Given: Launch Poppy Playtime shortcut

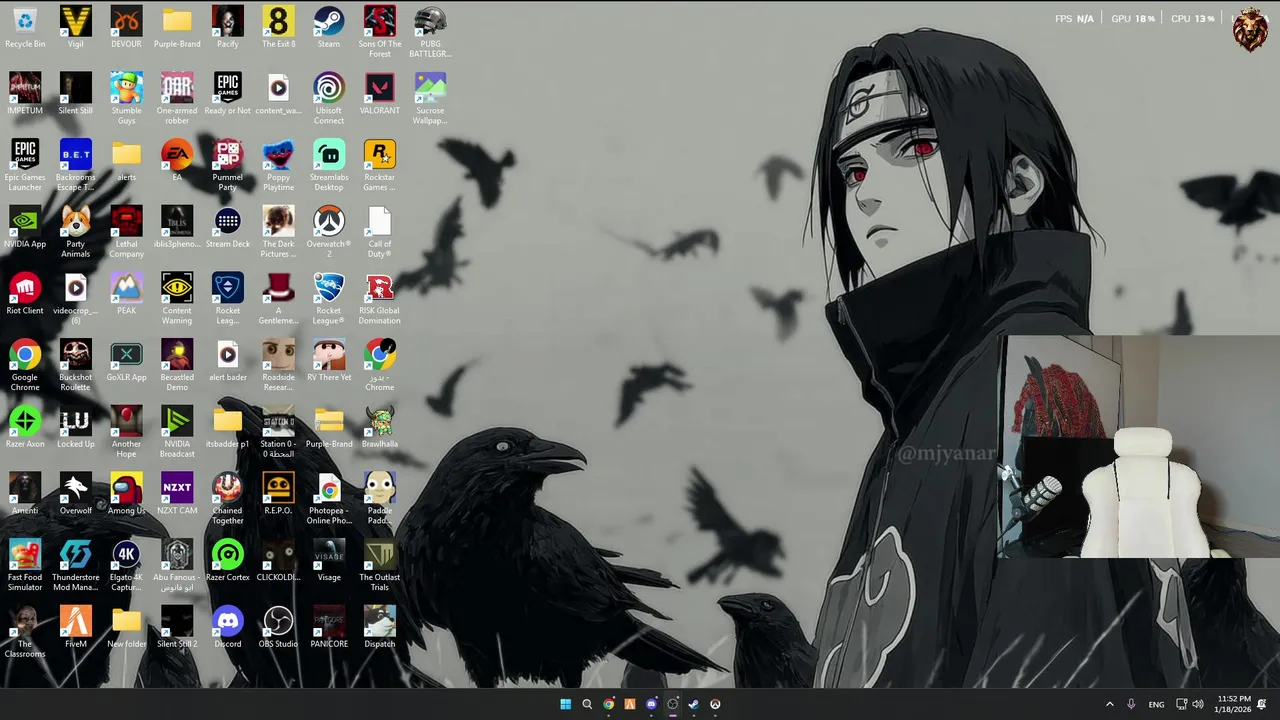Looking at the screenshot, I should (278, 166).
